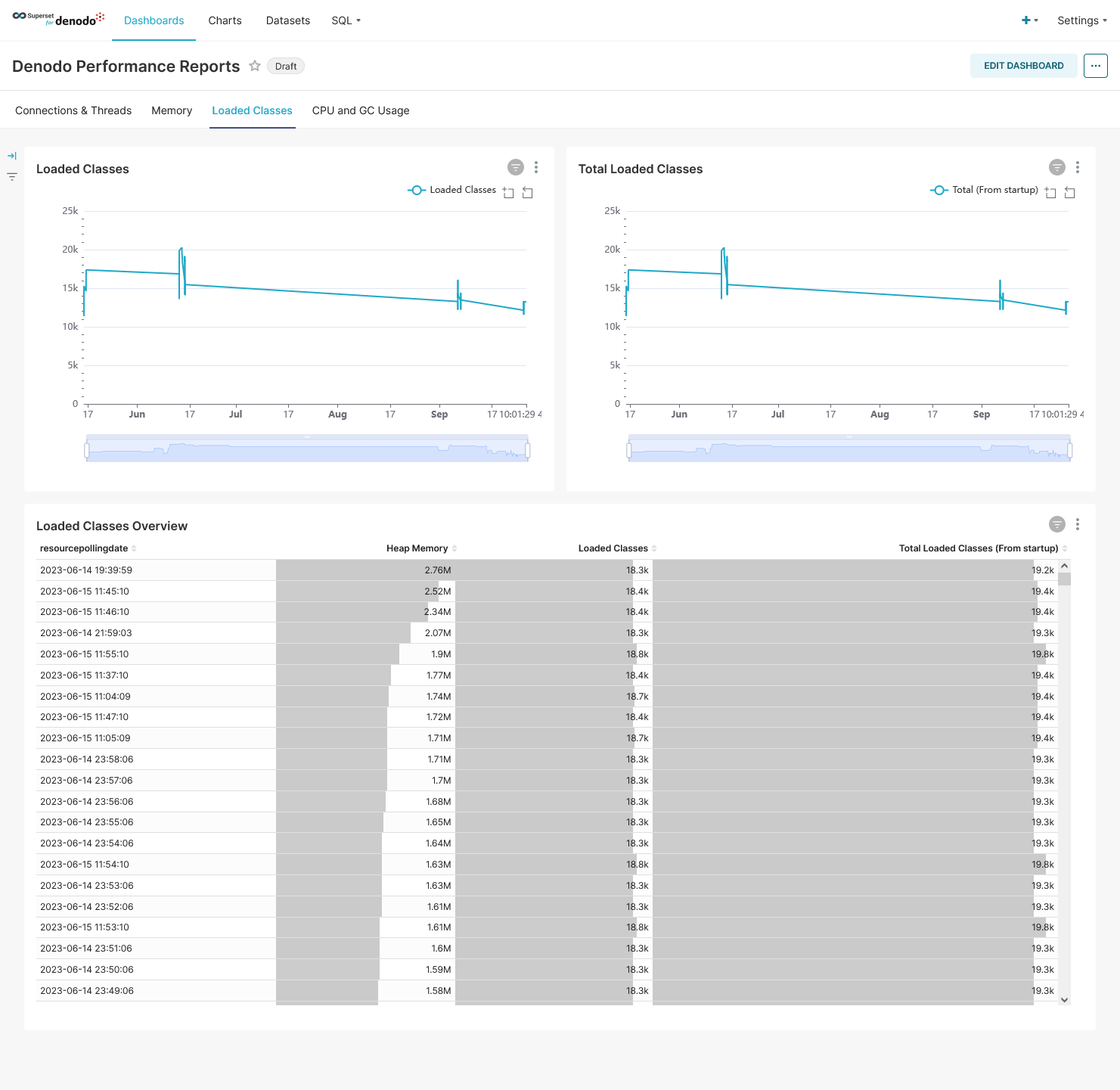Click the Draft status badge
This screenshot has width=1120, height=1090.
[286, 66]
